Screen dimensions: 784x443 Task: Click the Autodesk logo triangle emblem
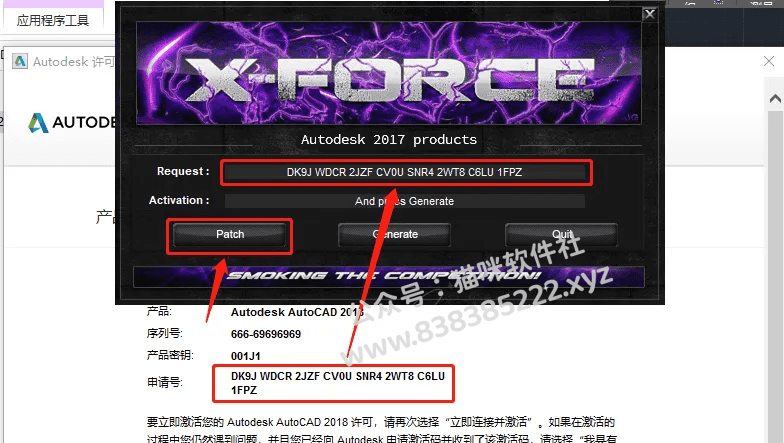(38, 123)
